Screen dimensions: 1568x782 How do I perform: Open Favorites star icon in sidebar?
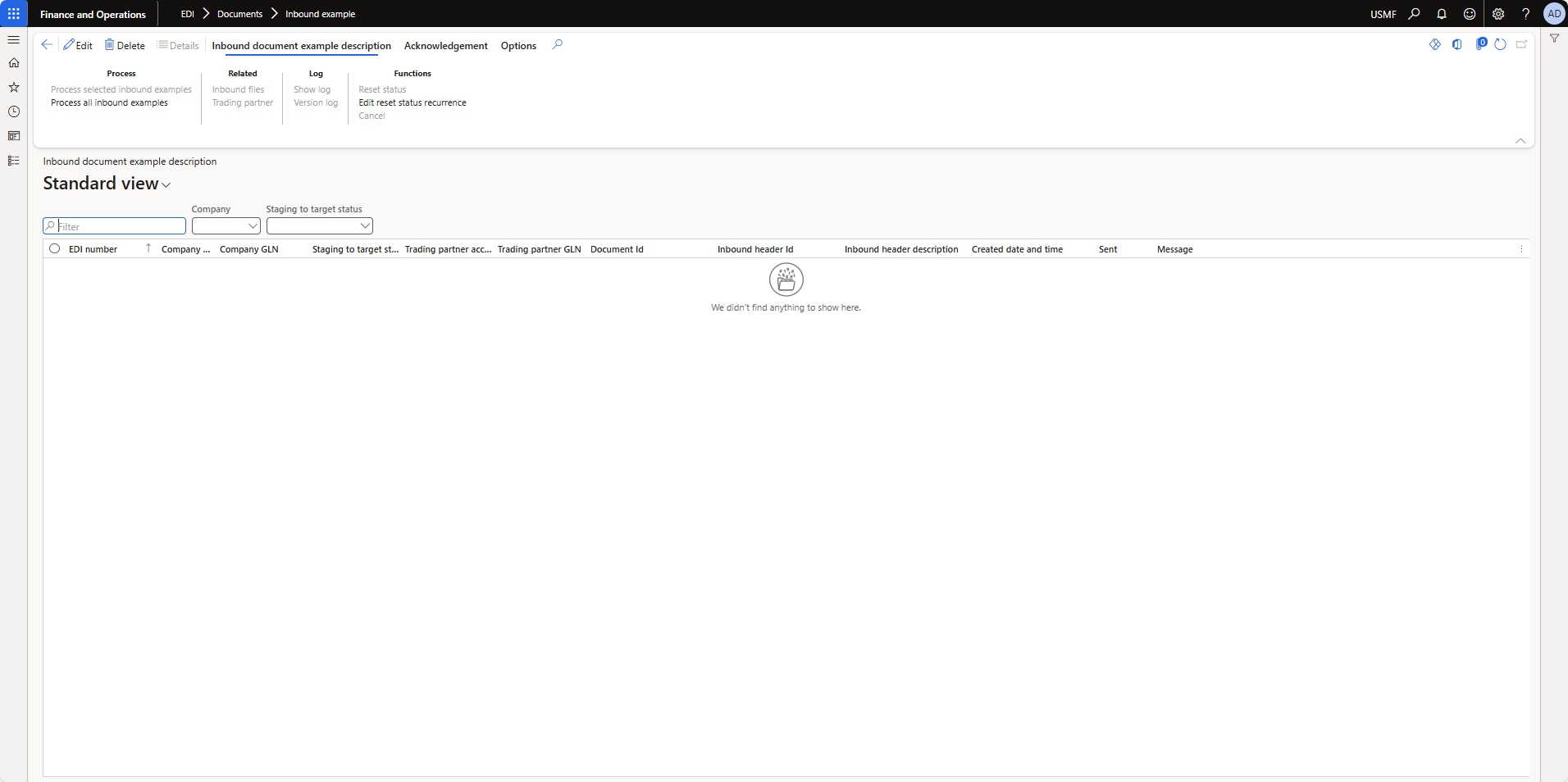[14, 87]
